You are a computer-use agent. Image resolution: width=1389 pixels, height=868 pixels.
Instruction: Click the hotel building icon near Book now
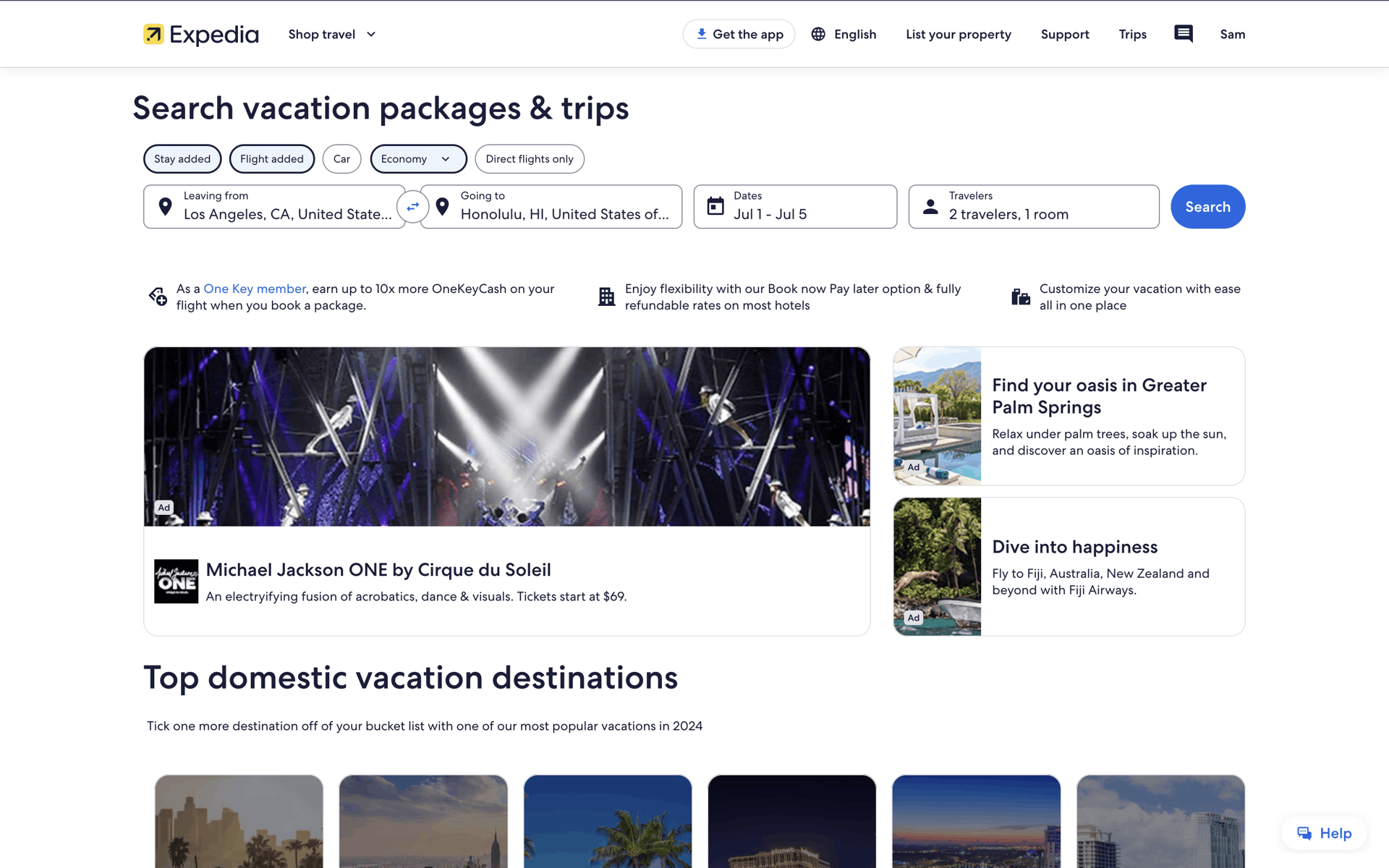click(606, 297)
